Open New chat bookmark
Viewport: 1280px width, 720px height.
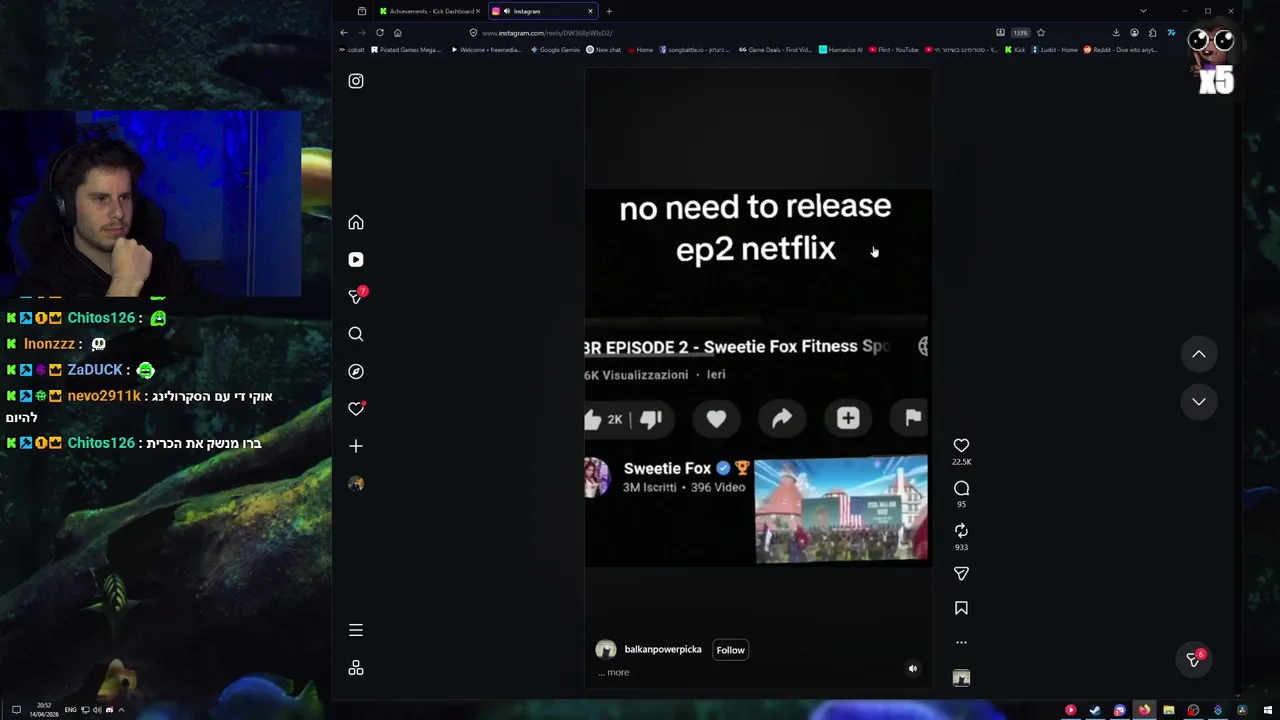[603, 50]
